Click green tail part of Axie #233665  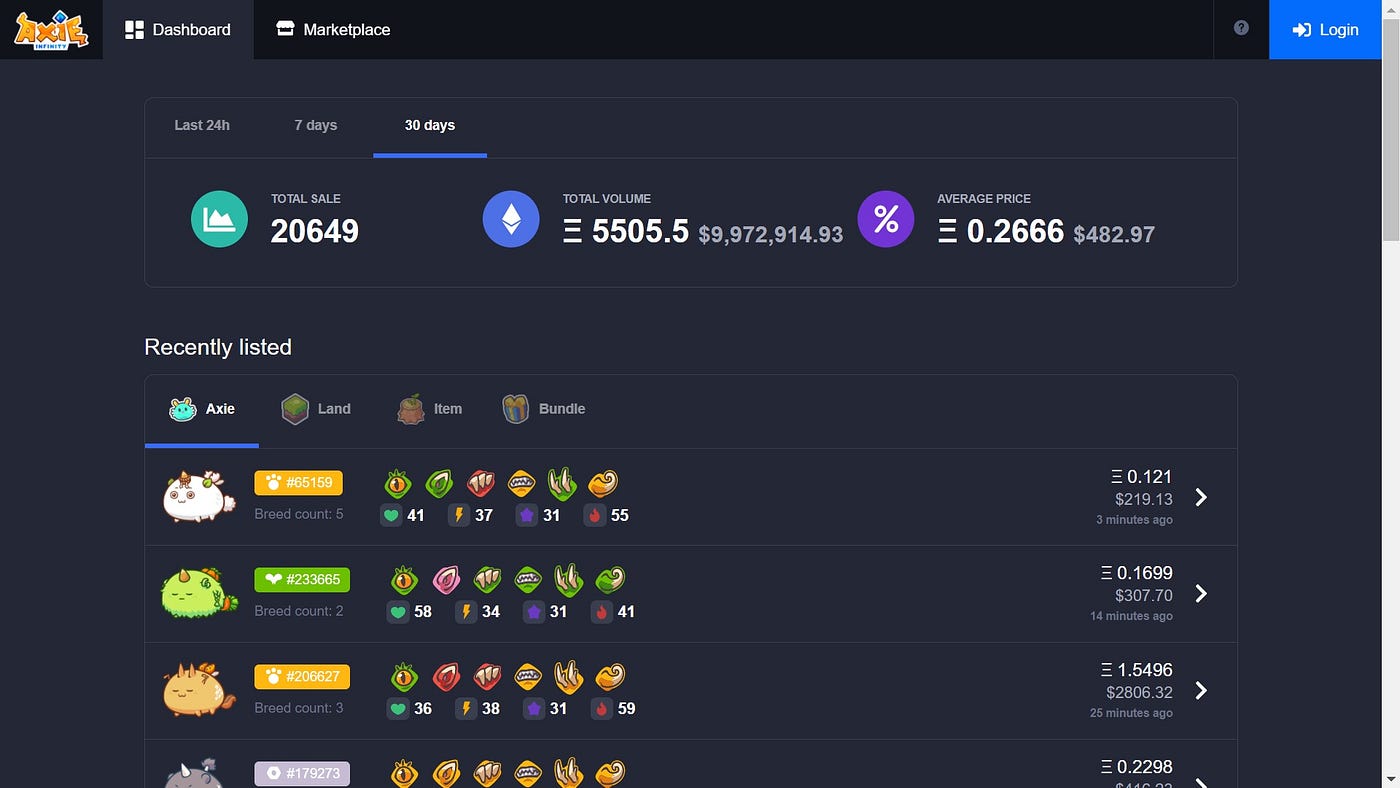610,580
